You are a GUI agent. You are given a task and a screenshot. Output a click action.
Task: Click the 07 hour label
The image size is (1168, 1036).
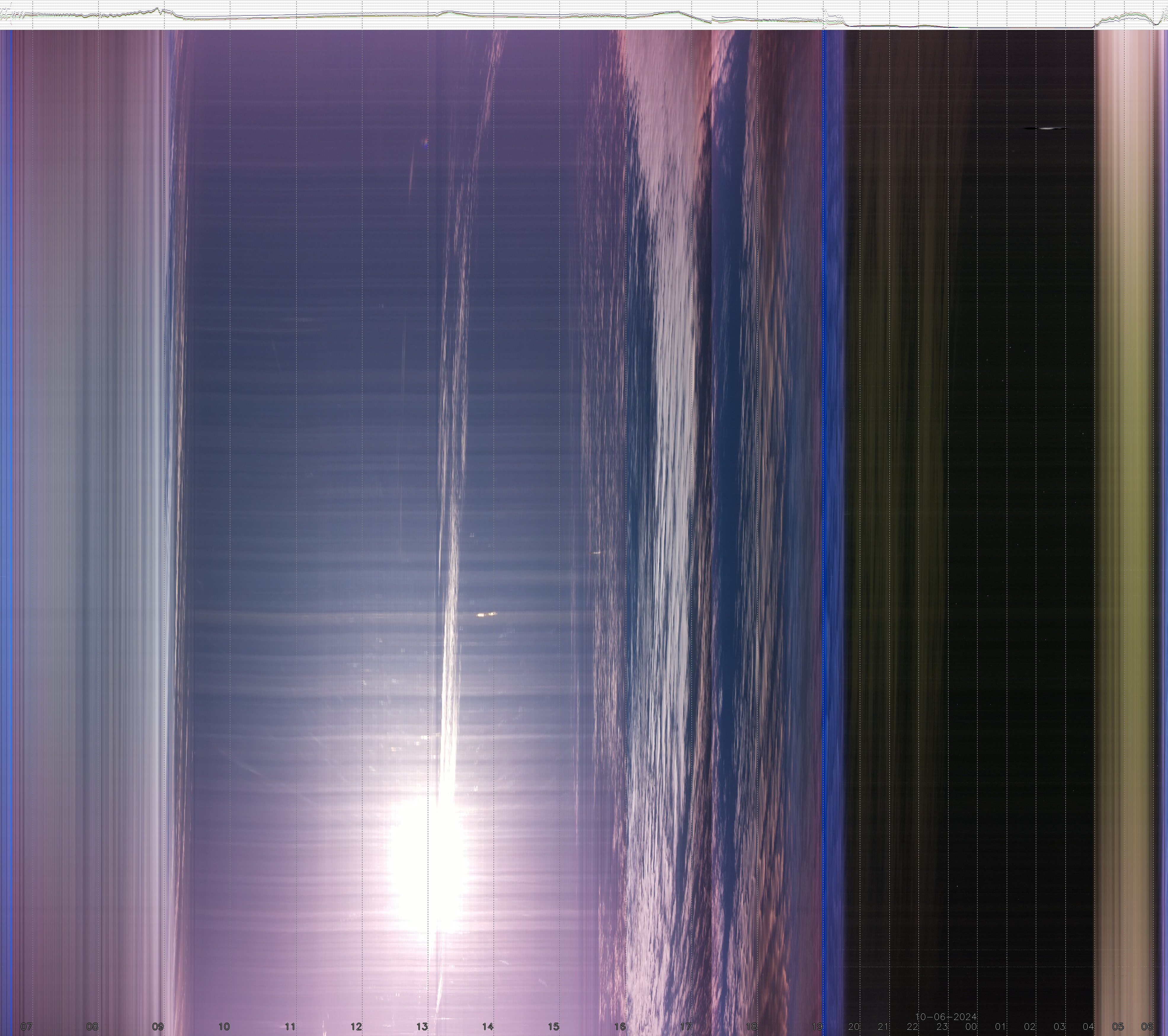click(x=26, y=1026)
